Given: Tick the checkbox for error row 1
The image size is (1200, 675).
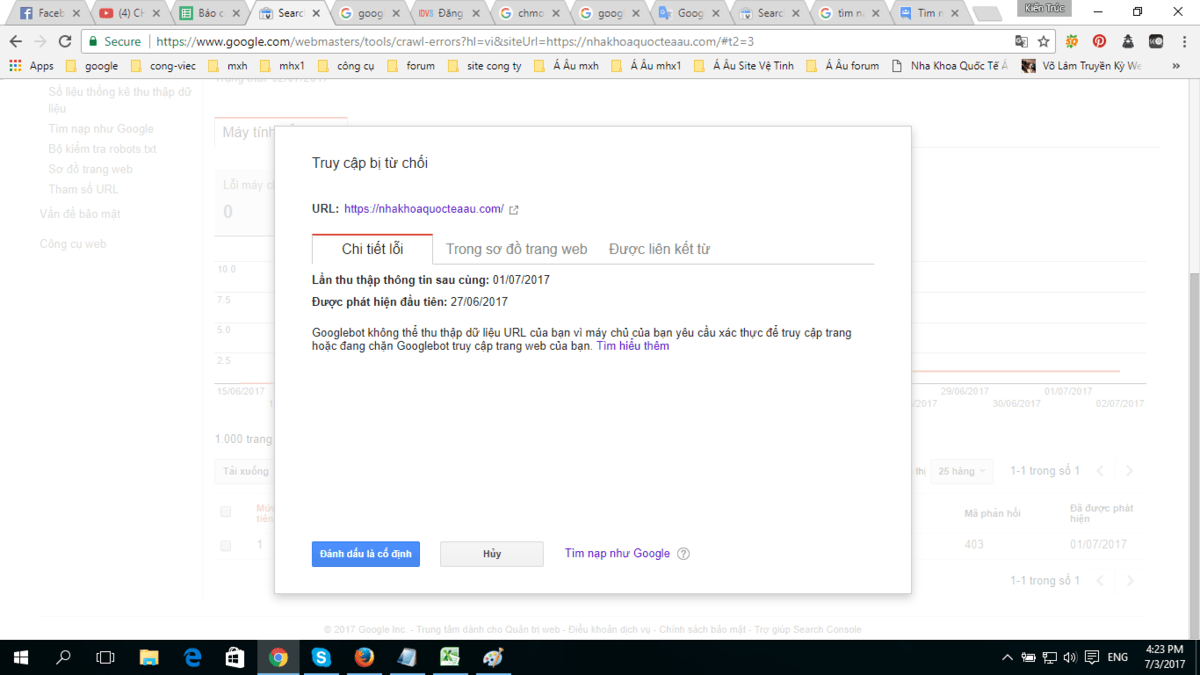Looking at the screenshot, I should (225, 545).
